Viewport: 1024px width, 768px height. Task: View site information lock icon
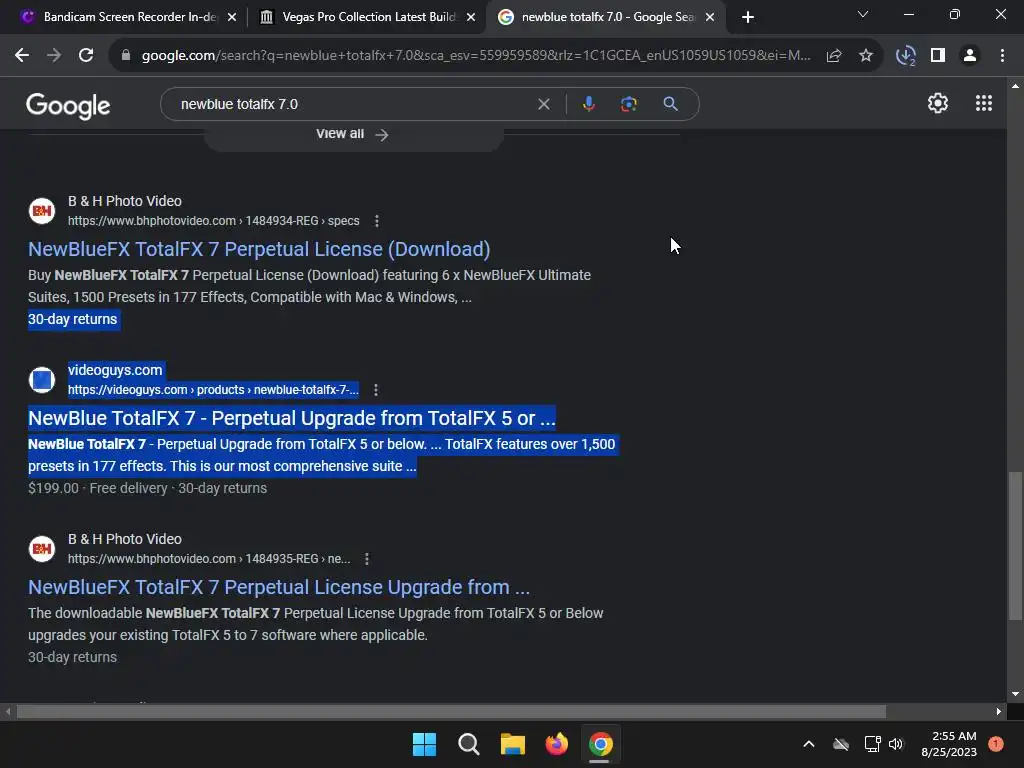126,56
